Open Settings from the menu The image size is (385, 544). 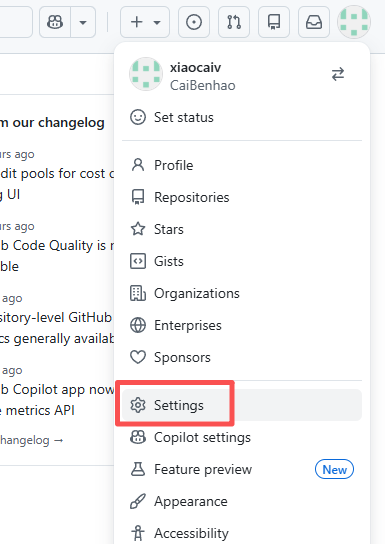coord(242,405)
